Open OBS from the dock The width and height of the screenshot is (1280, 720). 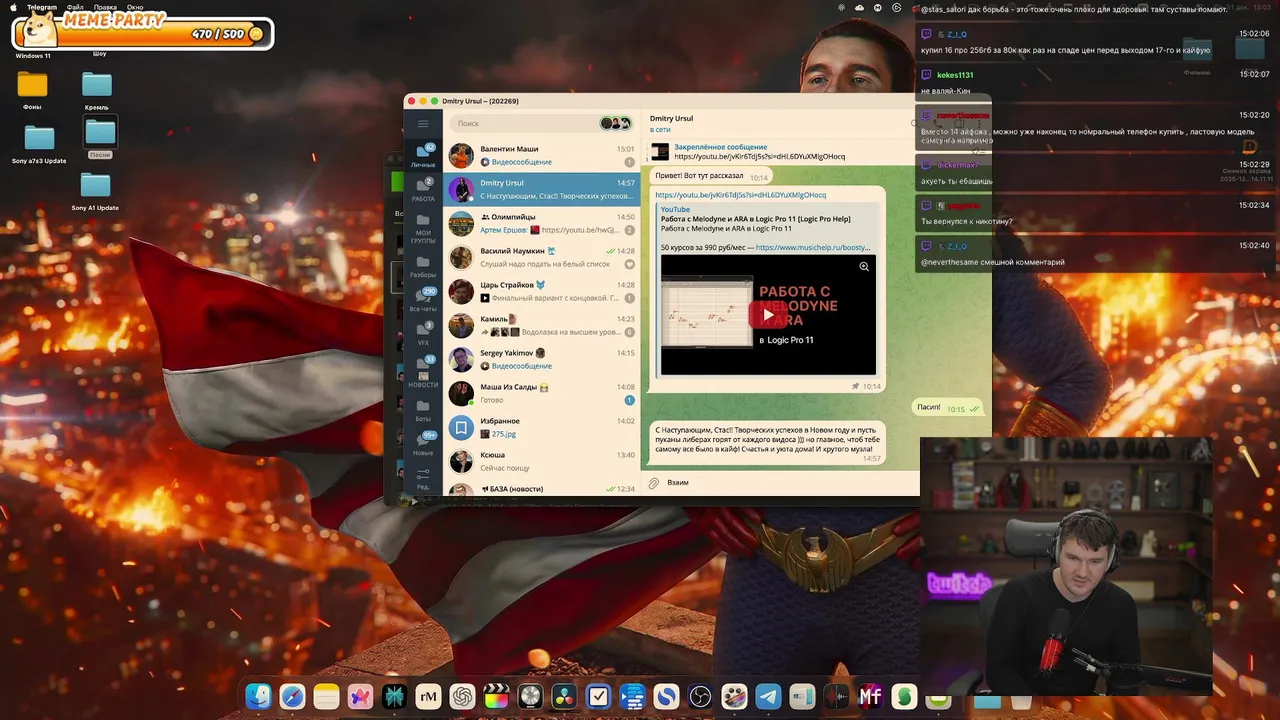point(700,696)
